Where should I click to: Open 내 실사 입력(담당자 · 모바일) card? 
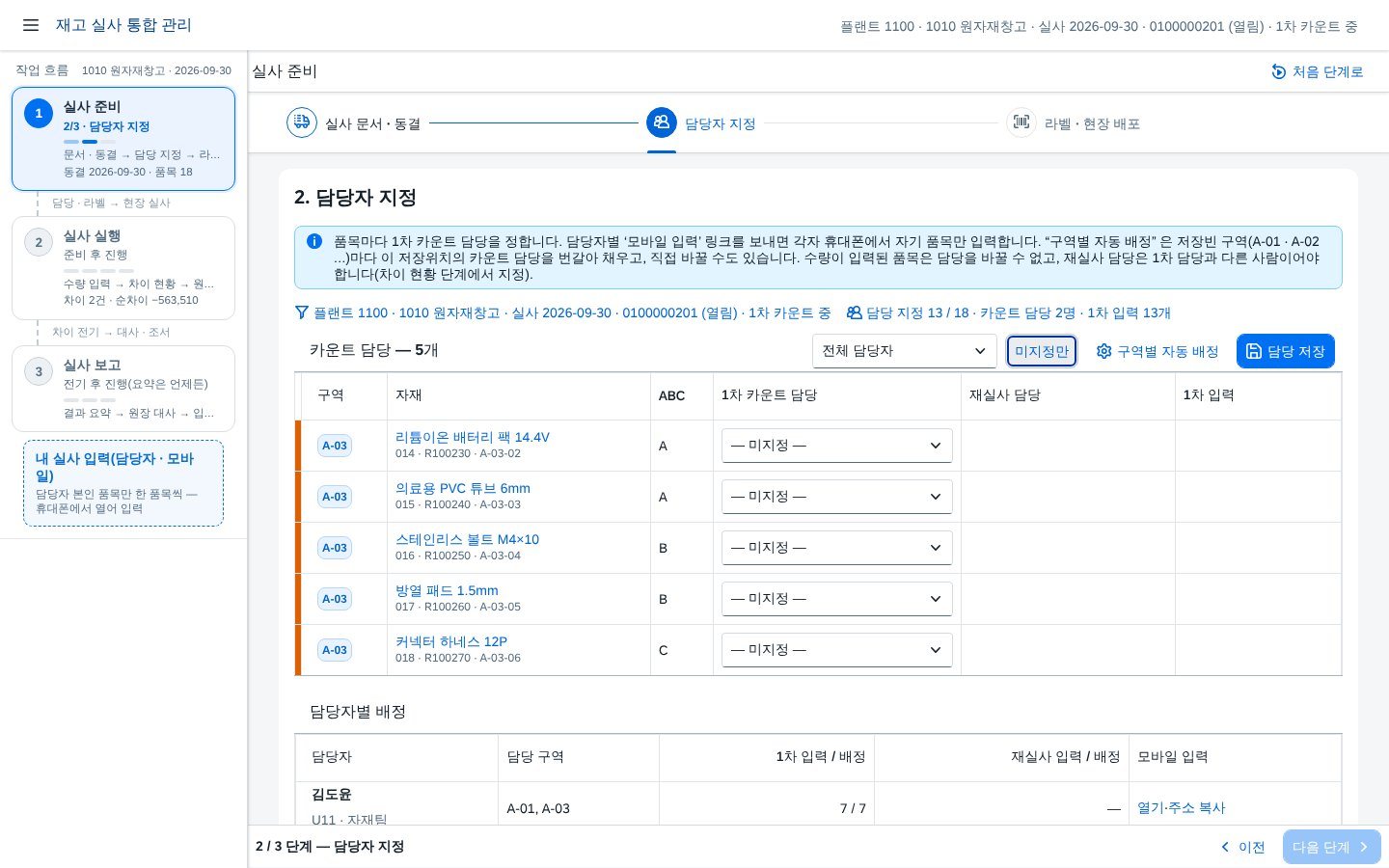point(123,483)
